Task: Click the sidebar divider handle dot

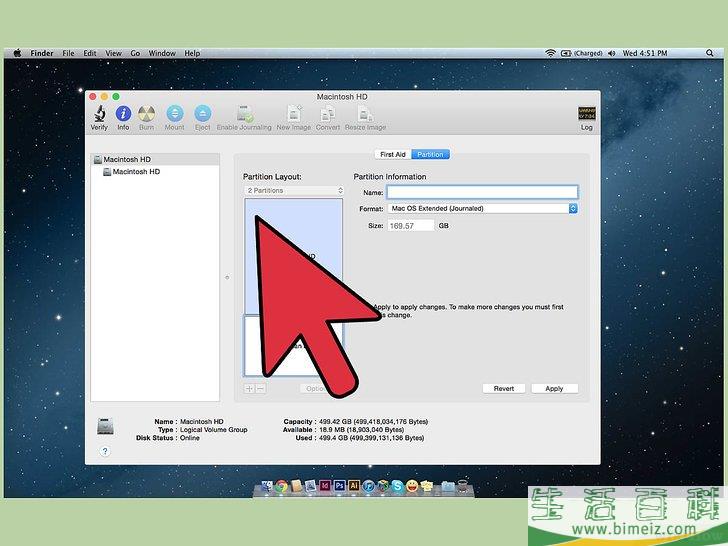Action: 227,277
